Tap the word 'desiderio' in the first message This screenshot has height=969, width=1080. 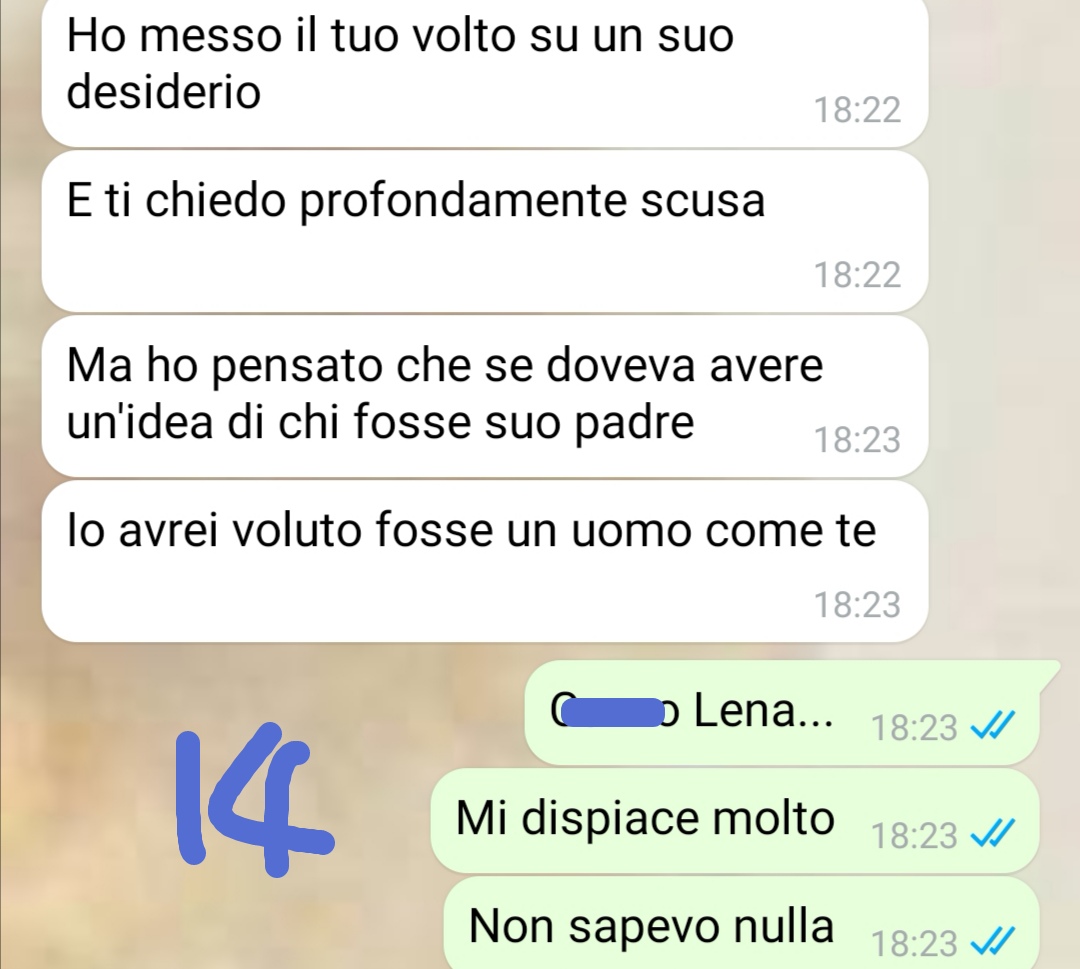click(164, 91)
